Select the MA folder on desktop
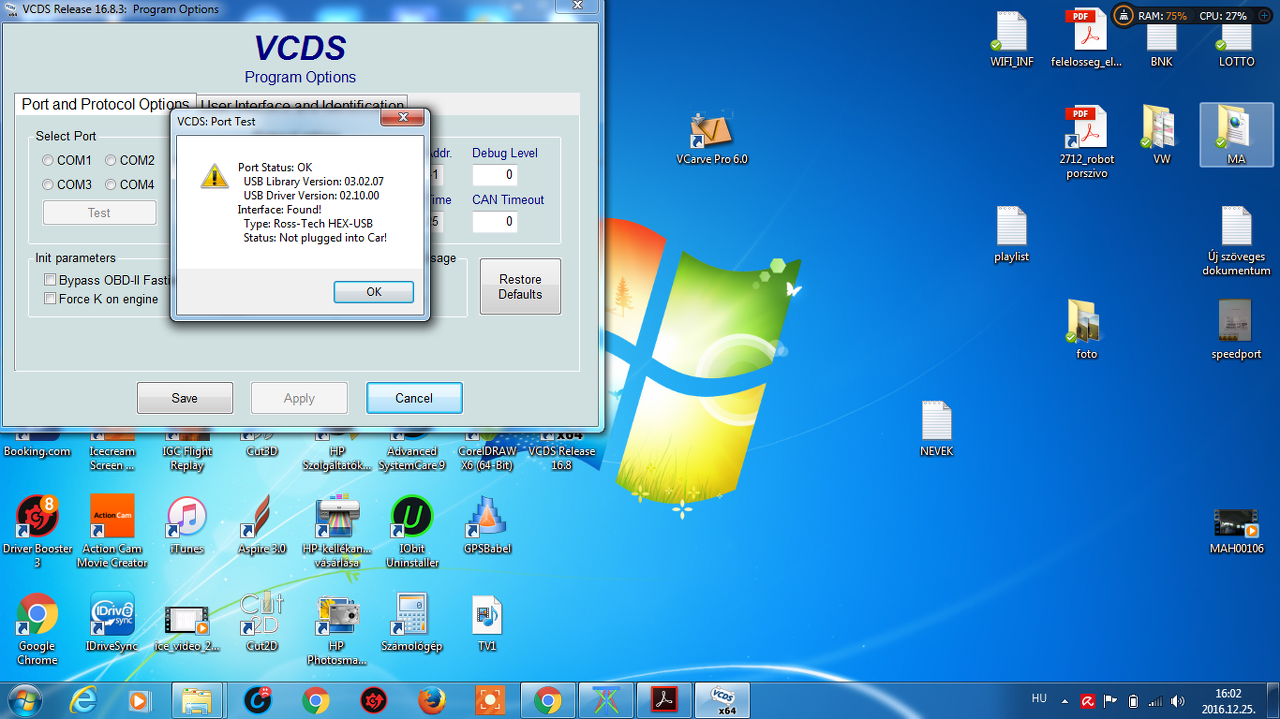1280x719 pixels. point(1237,135)
